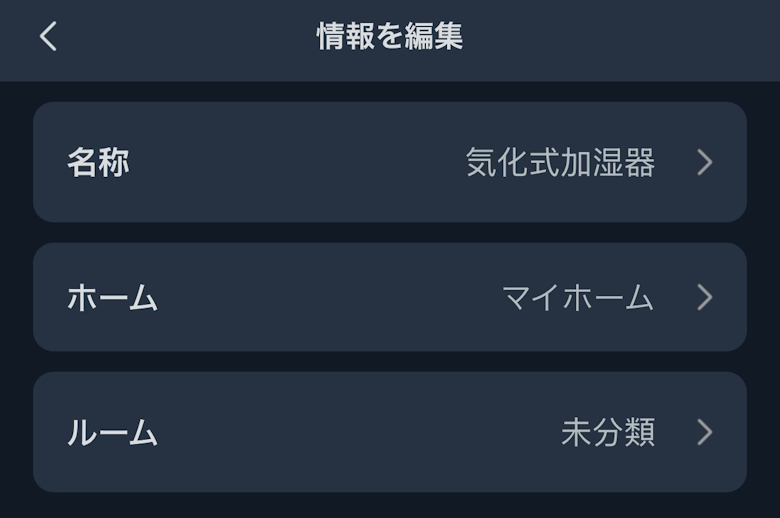Tap dark gap between ホーム and ルーム cards
Image resolution: width=780 pixels, height=518 pixels.
(x=390, y=362)
